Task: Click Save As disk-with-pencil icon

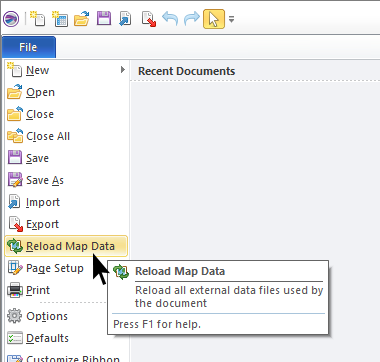Action: click(x=15, y=180)
